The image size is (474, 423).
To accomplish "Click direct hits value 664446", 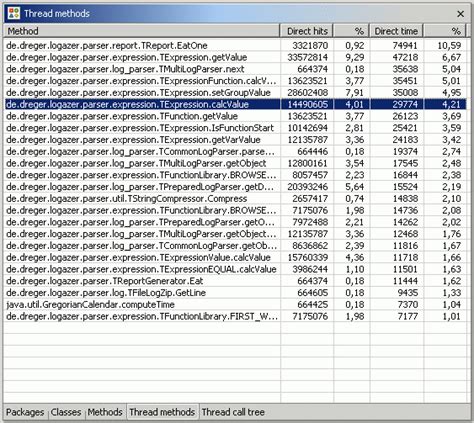I will [313, 151].
